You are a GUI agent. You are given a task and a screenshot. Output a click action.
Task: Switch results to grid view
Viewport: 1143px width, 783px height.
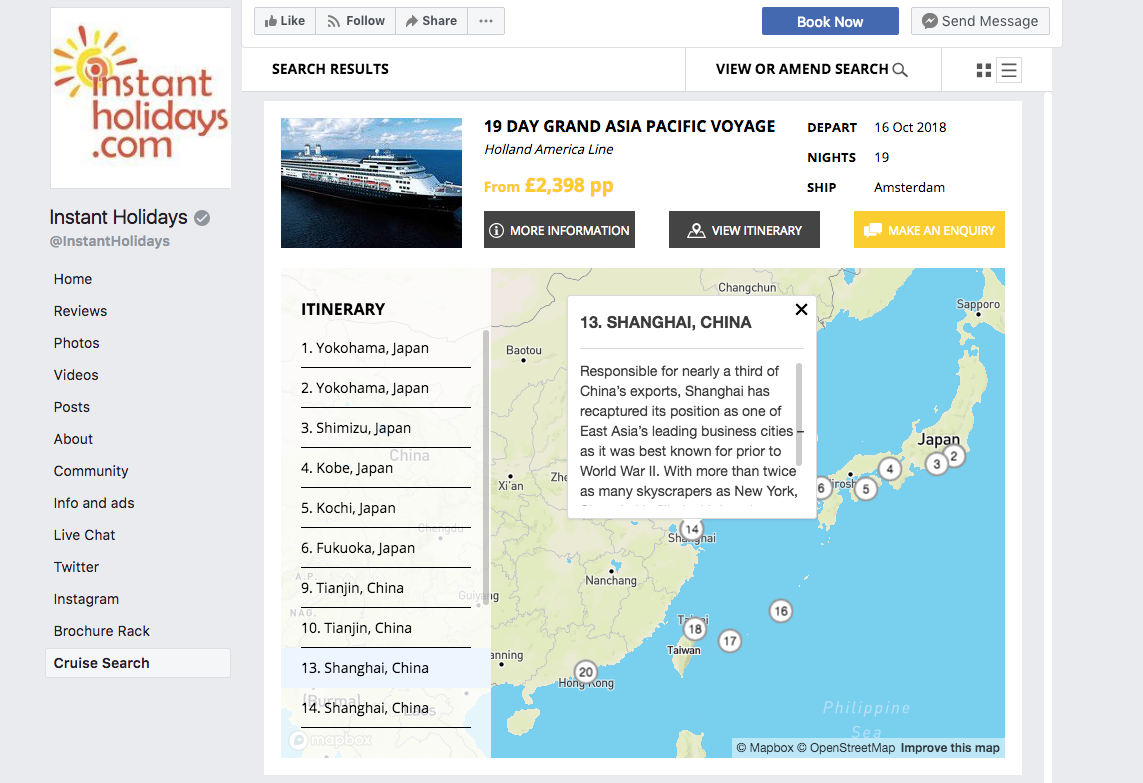[x=984, y=70]
